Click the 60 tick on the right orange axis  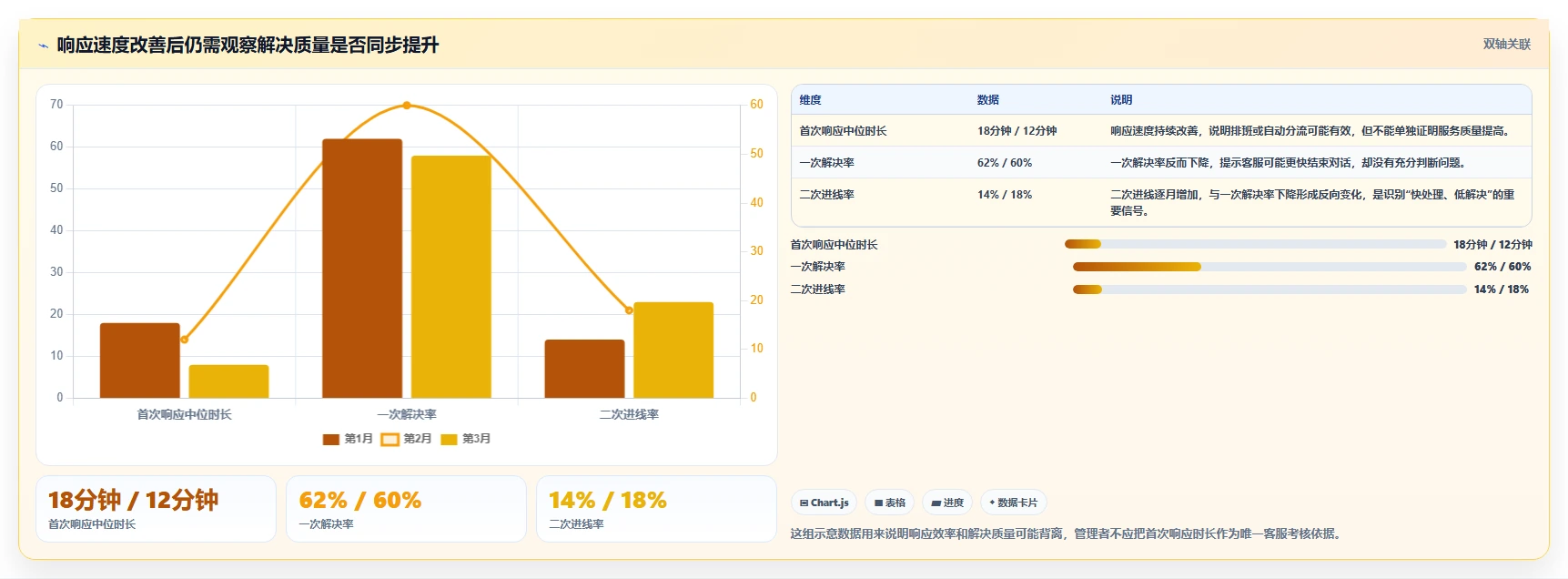pos(756,105)
